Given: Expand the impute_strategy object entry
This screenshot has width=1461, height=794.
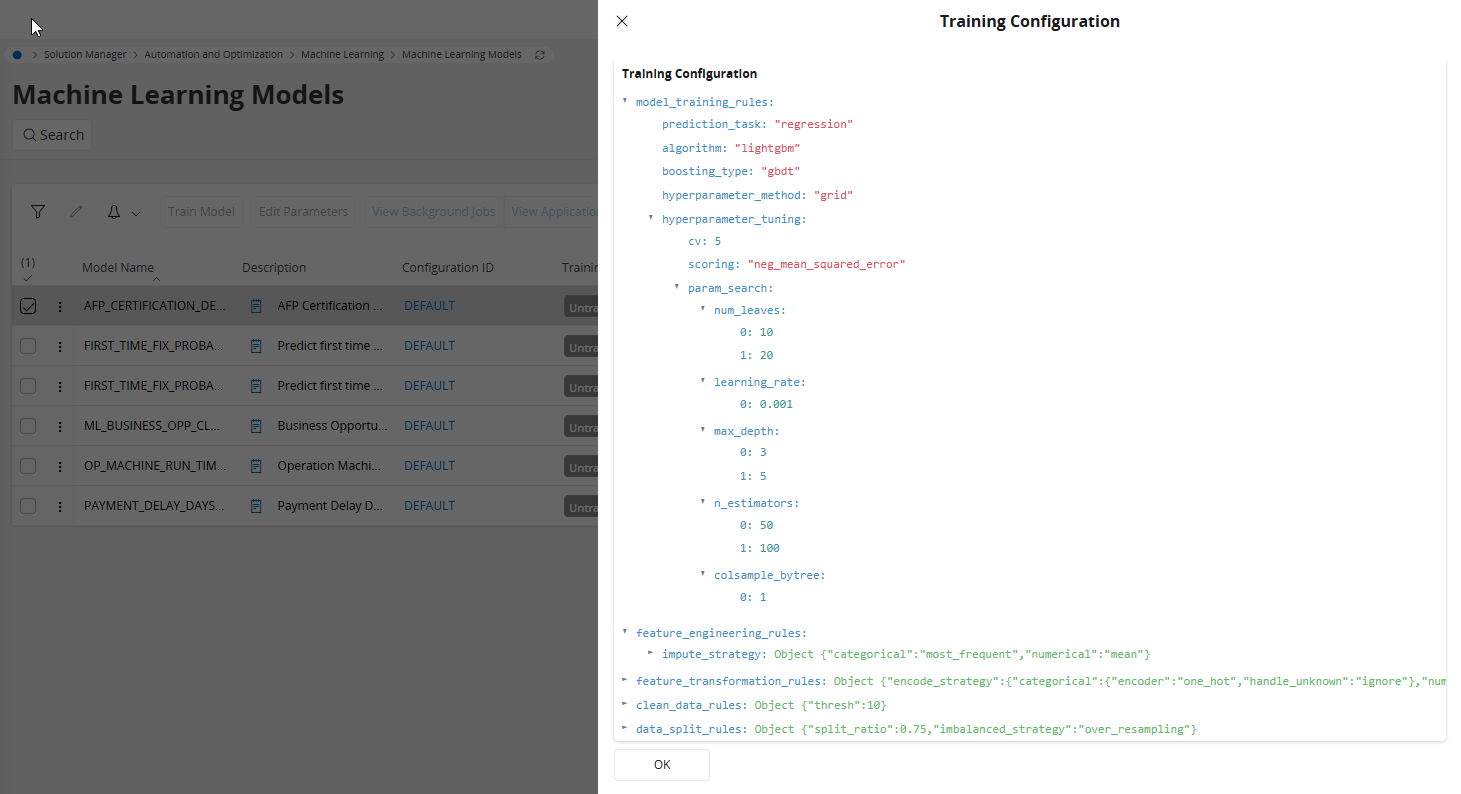Looking at the screenshot, I should (650, 653).
